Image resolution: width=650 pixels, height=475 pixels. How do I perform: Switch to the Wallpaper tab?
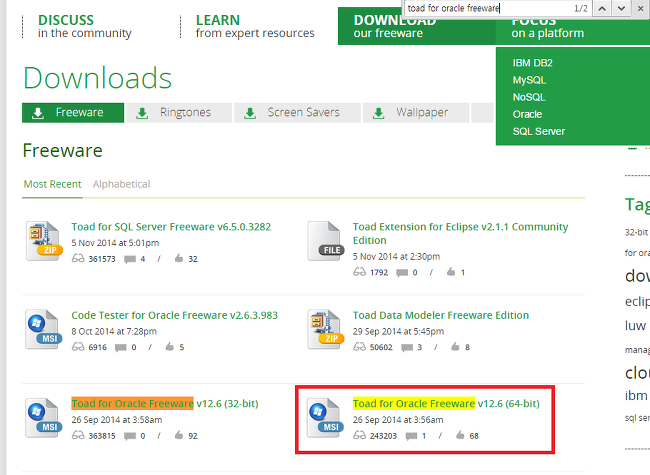(x=416, y=113)
